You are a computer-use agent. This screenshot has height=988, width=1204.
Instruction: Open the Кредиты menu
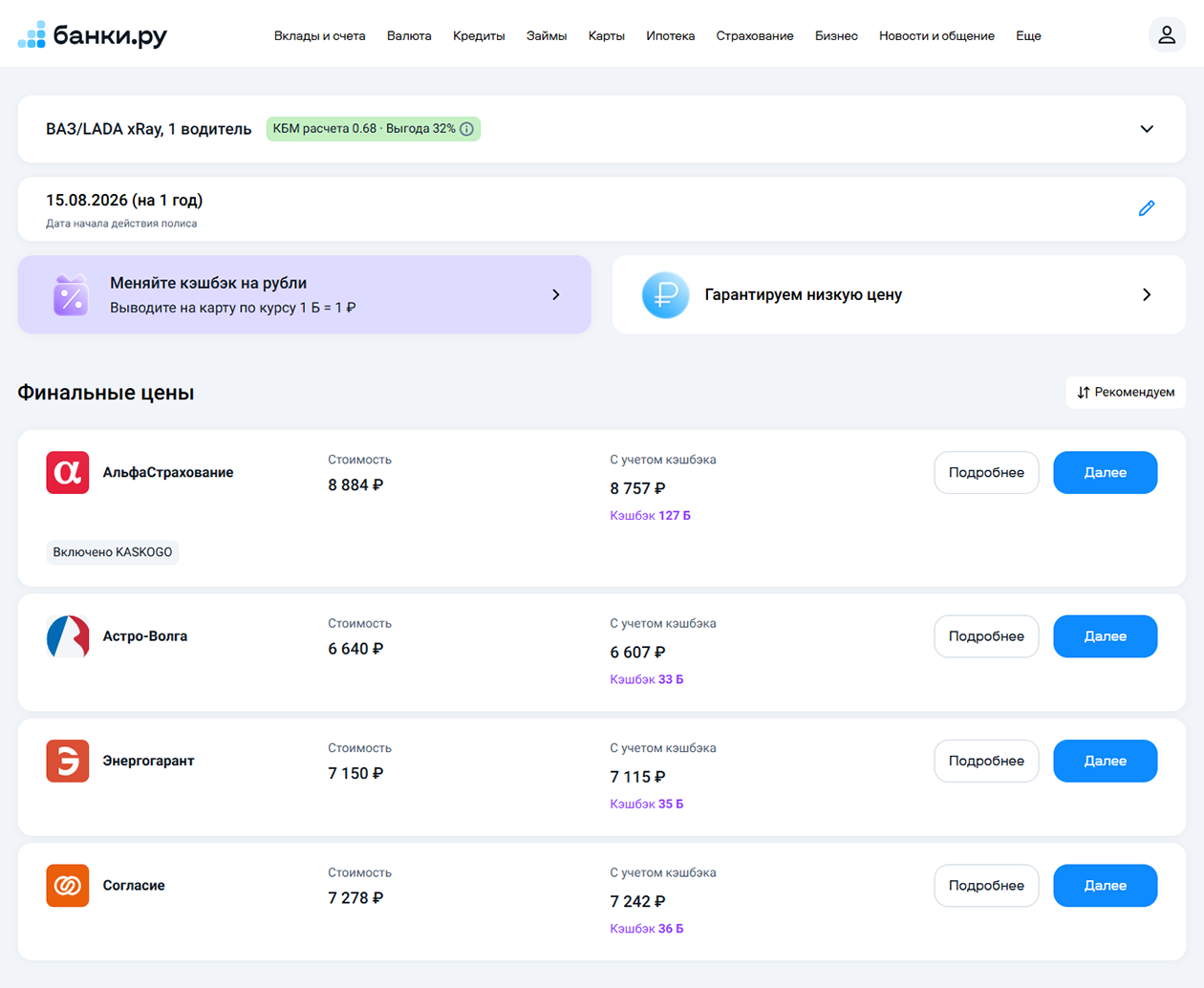click(x=479, y=36)
